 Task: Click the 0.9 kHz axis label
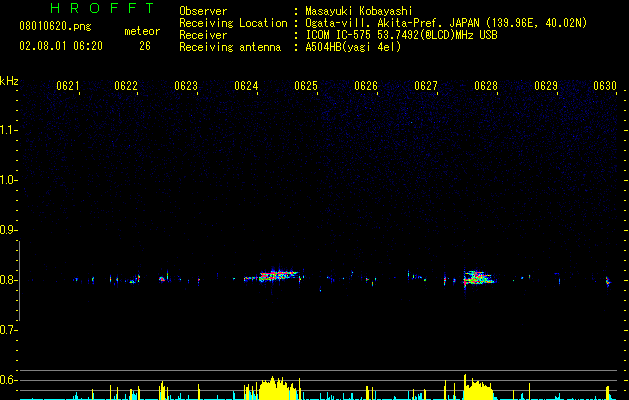coord(8,230)
